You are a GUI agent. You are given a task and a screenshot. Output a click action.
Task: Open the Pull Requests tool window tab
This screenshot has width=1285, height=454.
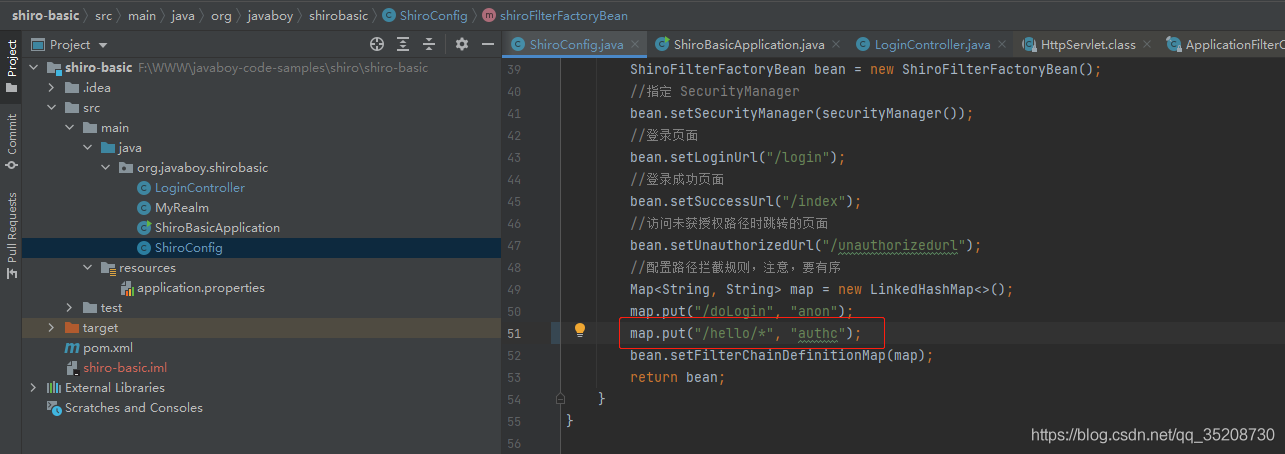[11, 235]
